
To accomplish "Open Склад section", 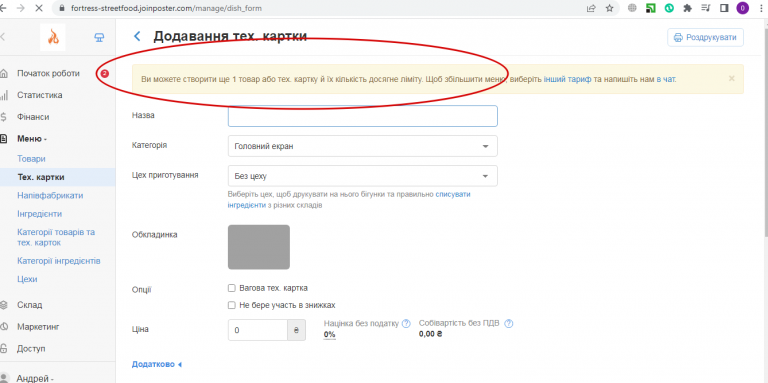I will click(29, 305).
